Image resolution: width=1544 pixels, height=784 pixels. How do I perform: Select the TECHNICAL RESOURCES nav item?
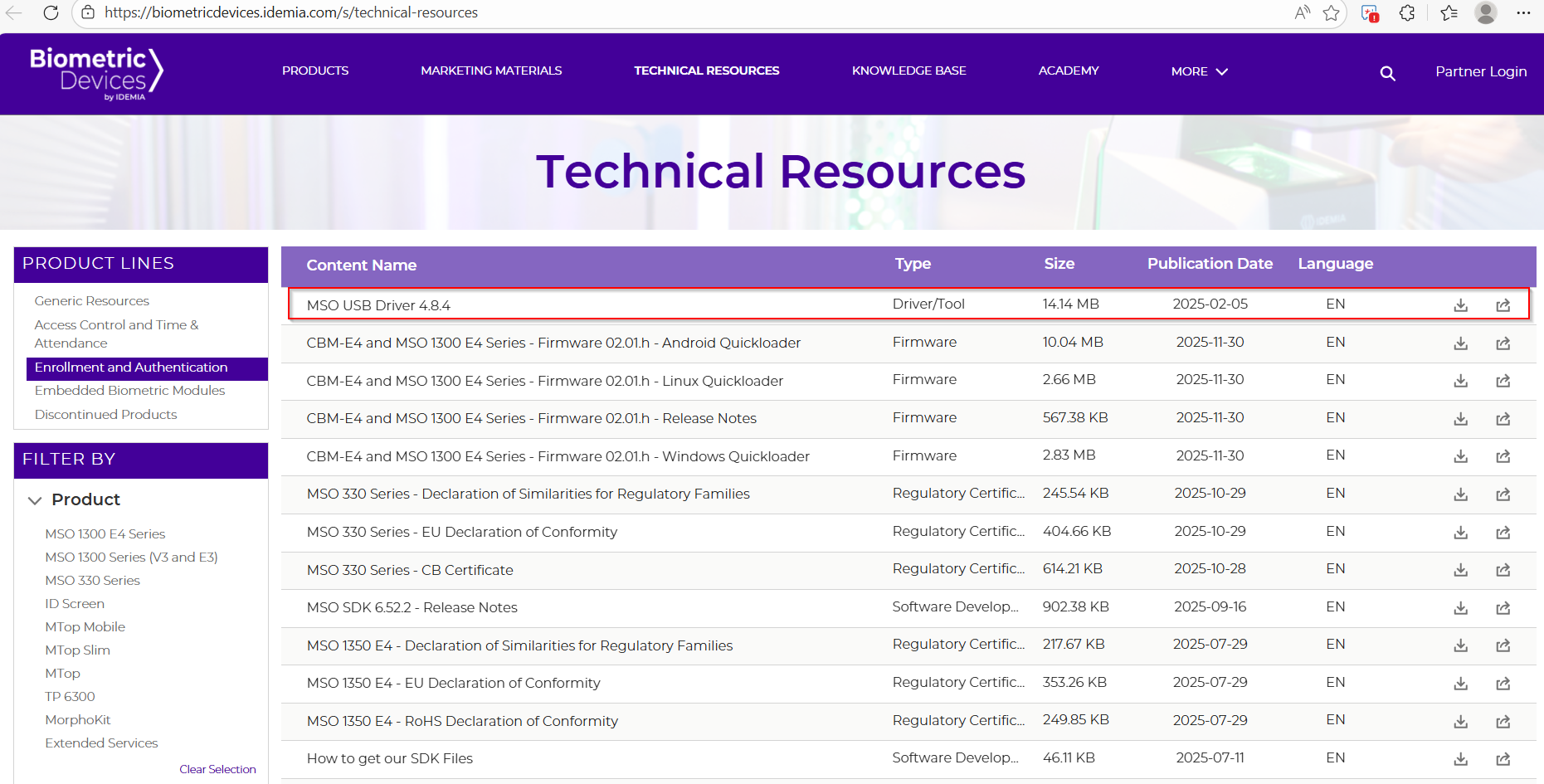[707, 71]
